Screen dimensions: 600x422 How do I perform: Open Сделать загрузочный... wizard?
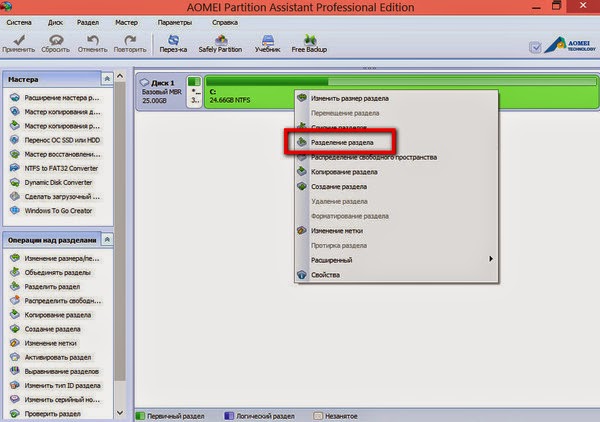(x=56, y=197)
